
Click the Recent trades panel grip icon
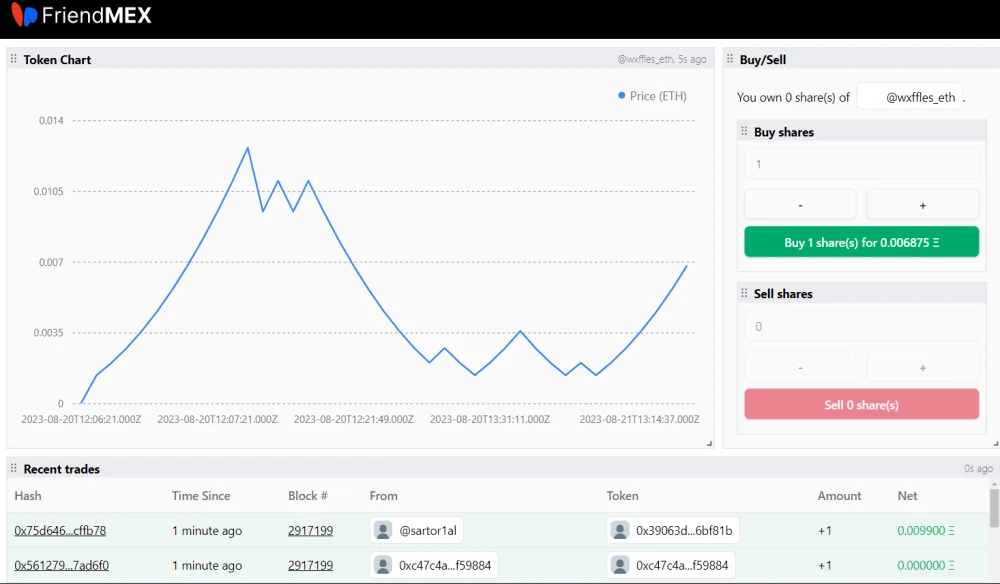click(x=13, y=468)
